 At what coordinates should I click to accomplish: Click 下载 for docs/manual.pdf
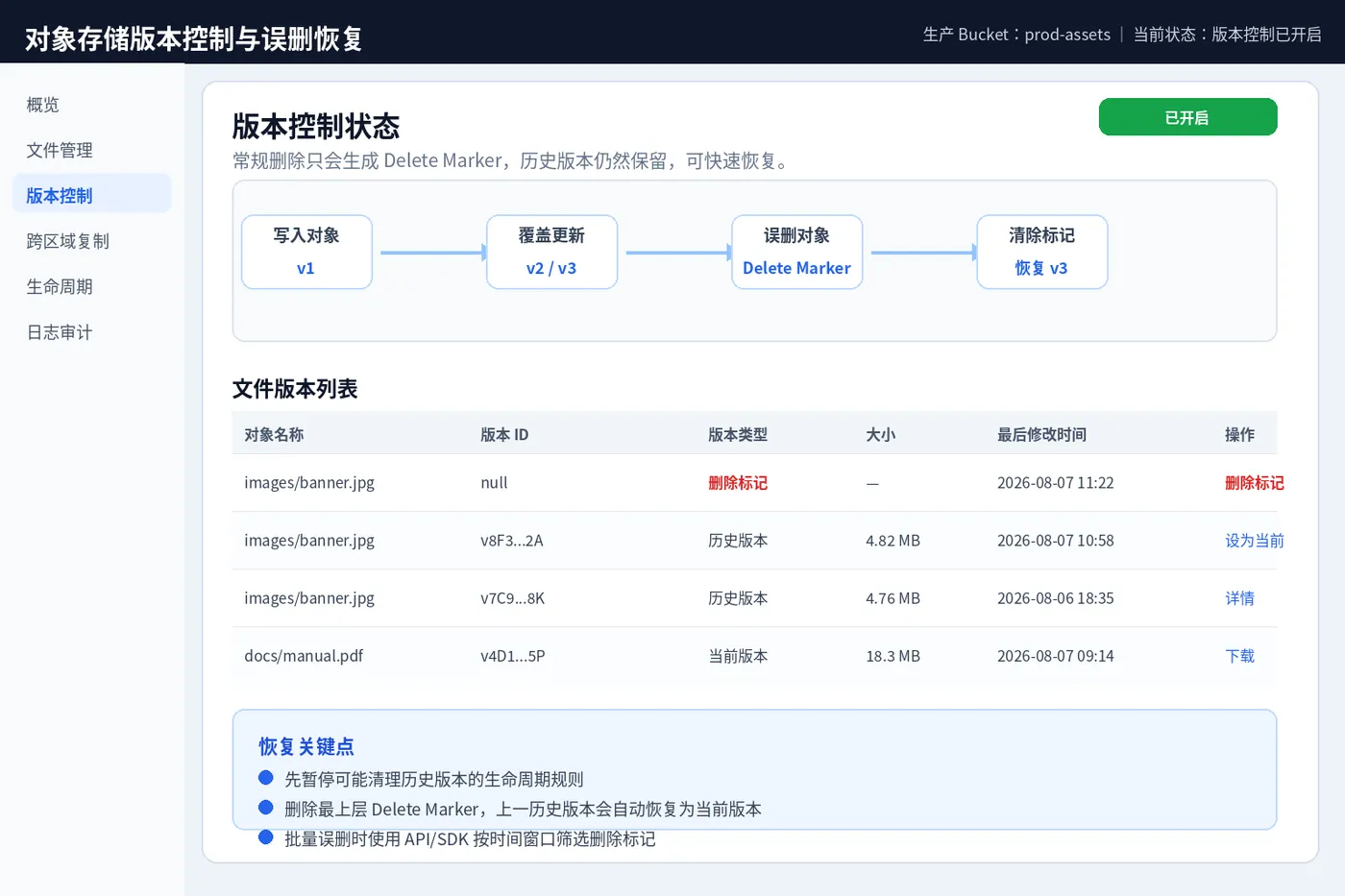pyautogui.click(x=1239, y=656)
